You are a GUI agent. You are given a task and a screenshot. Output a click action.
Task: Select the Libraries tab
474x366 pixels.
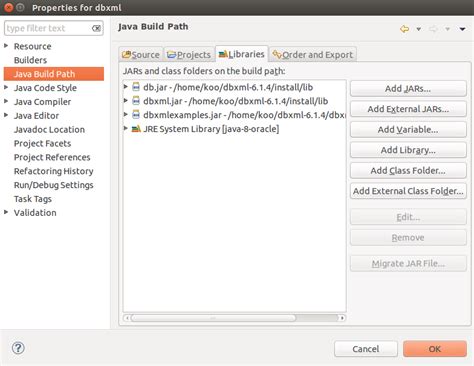tap(242, 54)
